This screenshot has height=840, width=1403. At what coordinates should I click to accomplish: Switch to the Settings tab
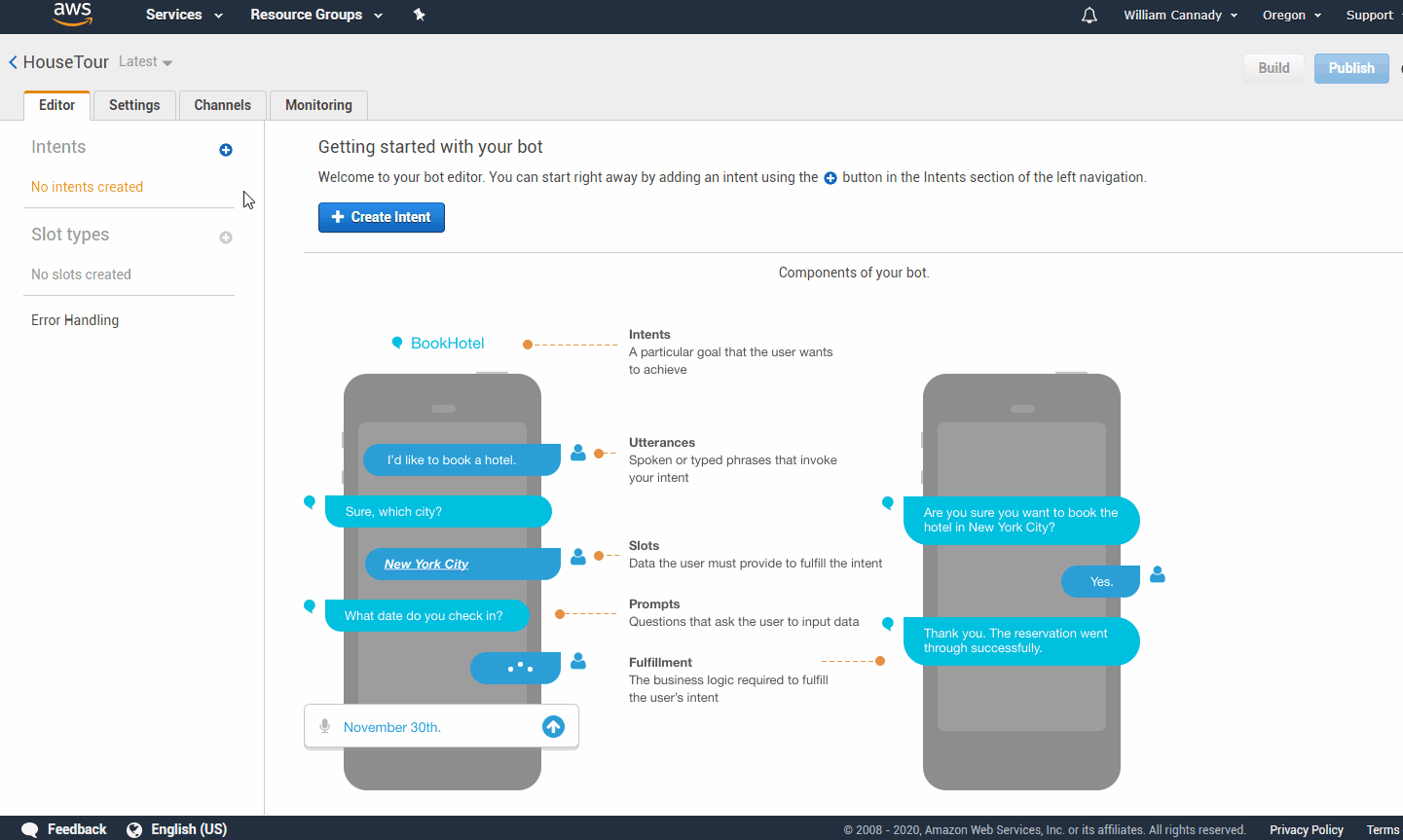[134, 105]
